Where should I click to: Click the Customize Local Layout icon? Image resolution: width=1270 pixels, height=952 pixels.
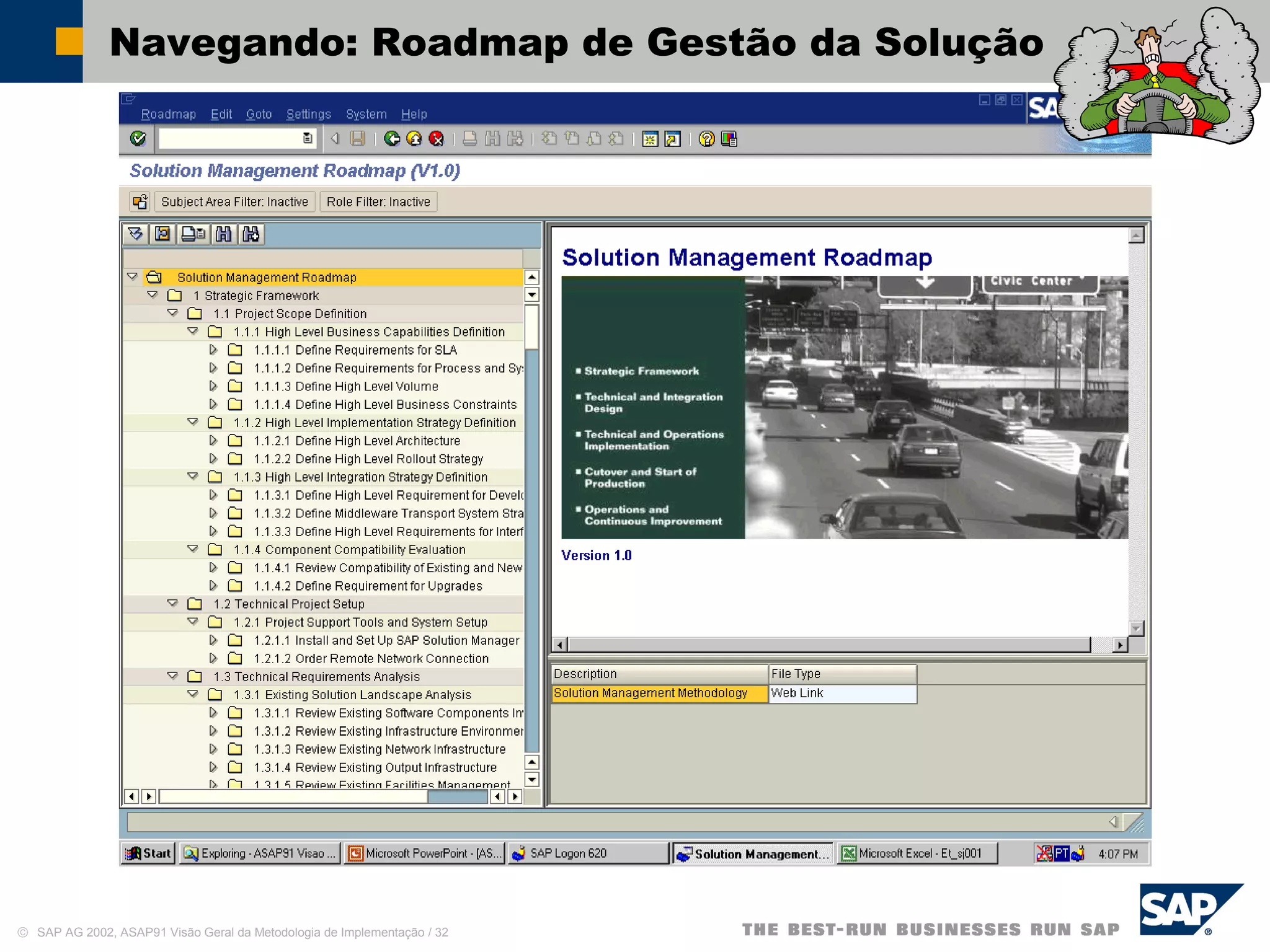click(x=729, y=139)
